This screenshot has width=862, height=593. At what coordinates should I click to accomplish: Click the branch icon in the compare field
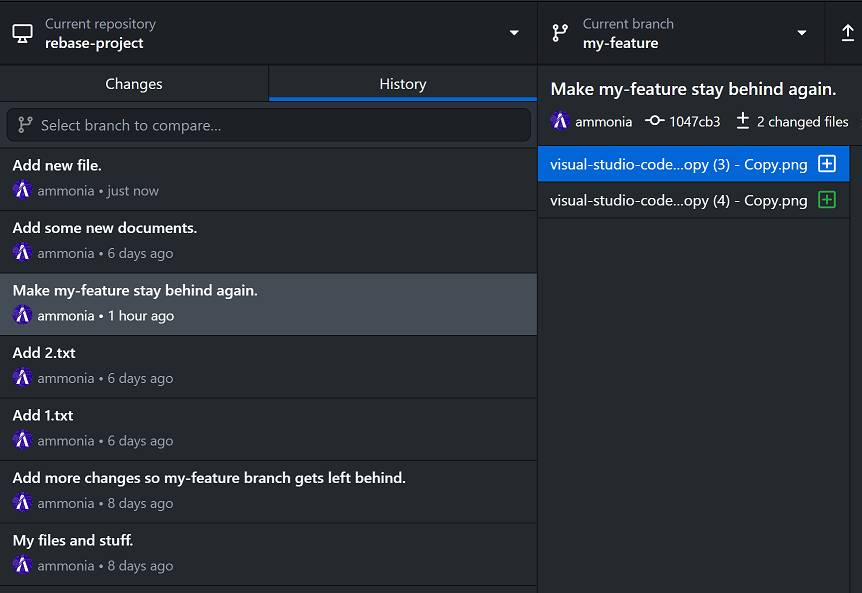pos(25,125)
